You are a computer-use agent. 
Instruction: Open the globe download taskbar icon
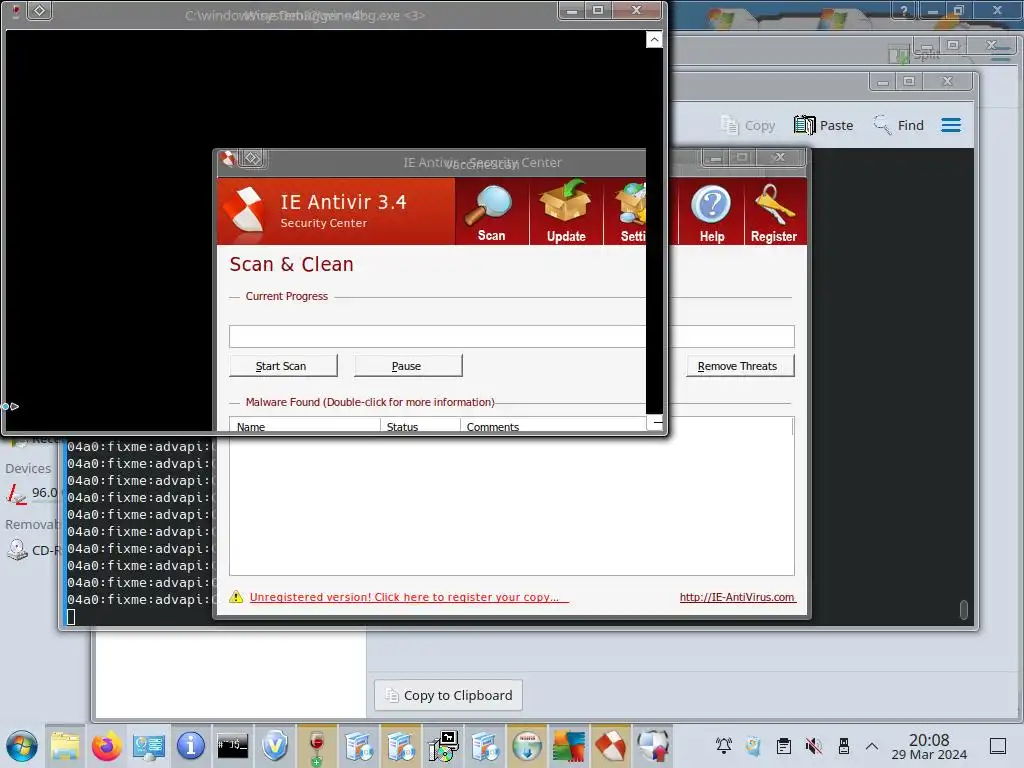click(527, 746)
